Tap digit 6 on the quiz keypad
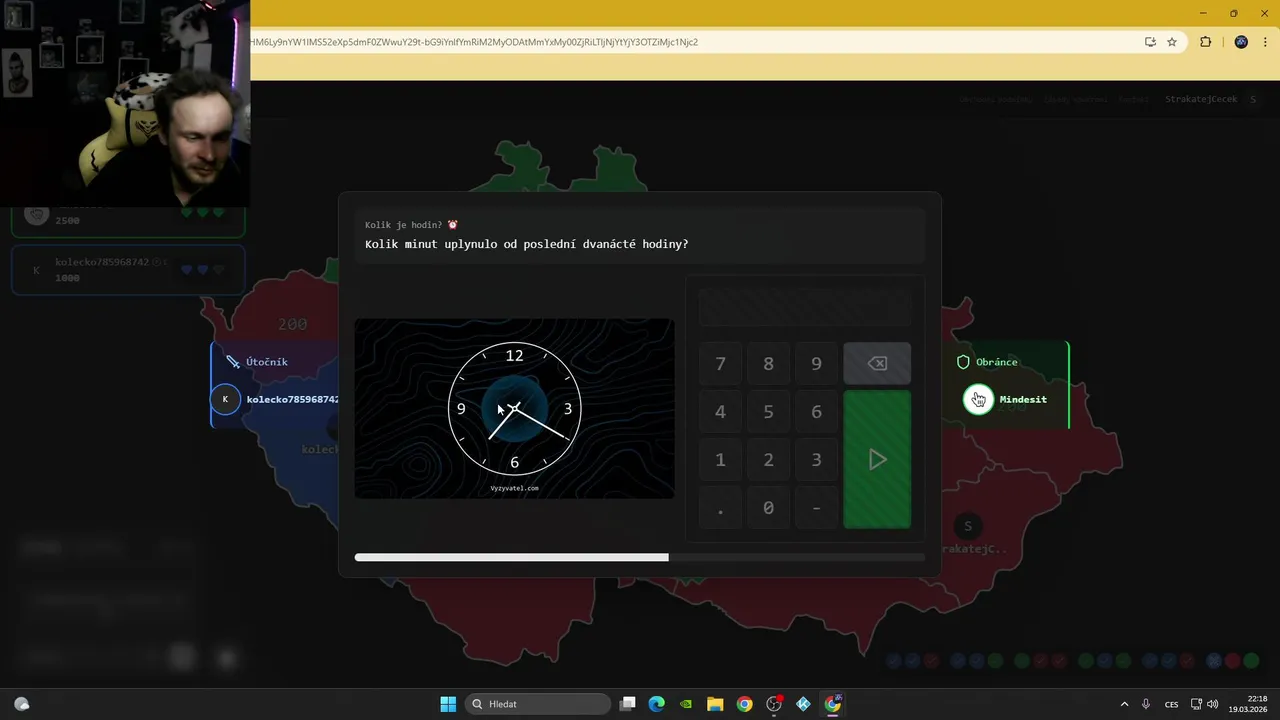The height and width of the screenshot is (720, 1280). (816, 412)
